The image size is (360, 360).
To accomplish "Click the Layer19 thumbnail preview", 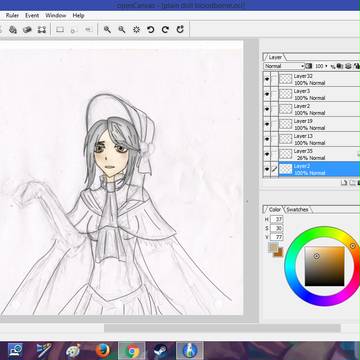I will tap(285, 124).
